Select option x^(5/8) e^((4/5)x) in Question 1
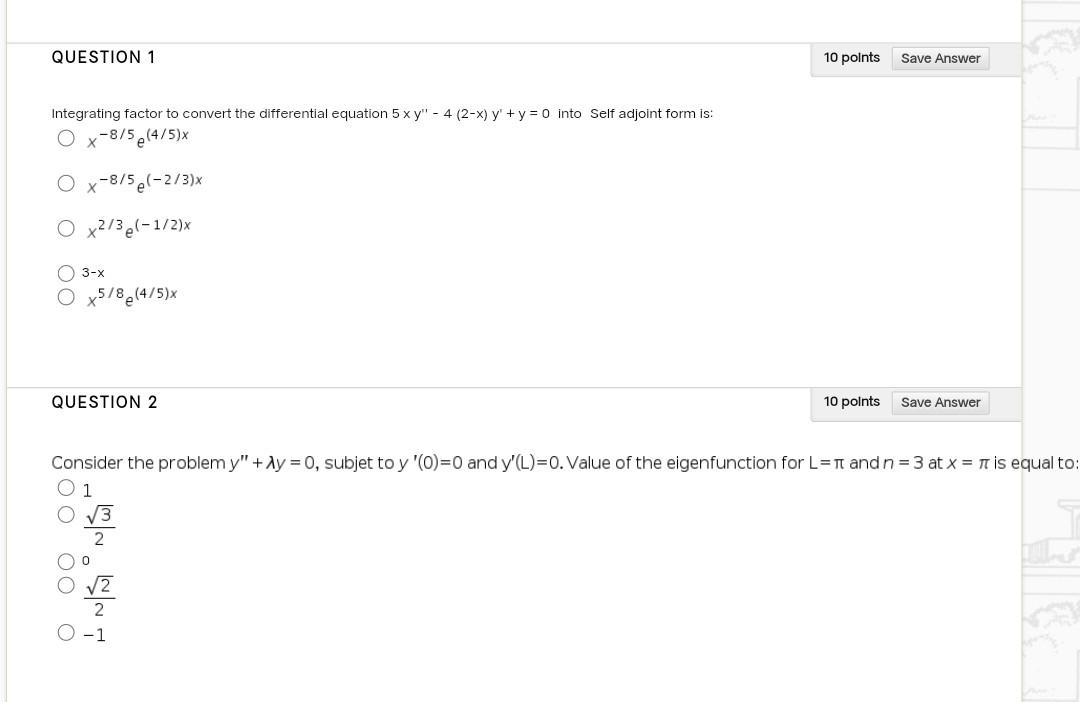1080x702 pixels. 66,296
